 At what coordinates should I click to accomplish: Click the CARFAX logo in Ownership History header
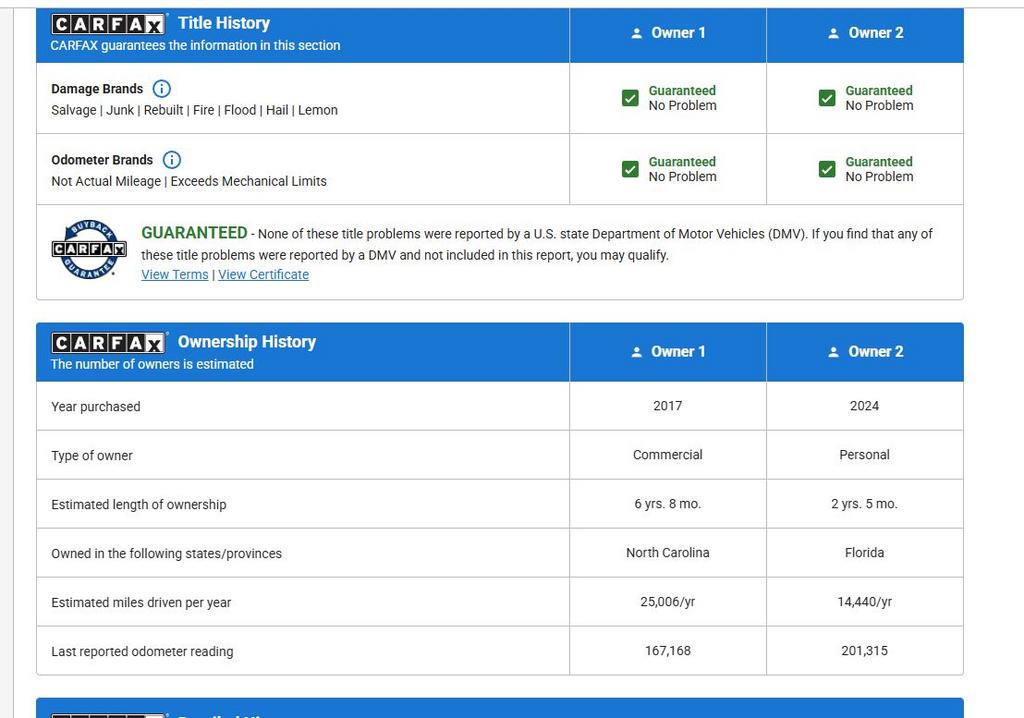(108, 343)
